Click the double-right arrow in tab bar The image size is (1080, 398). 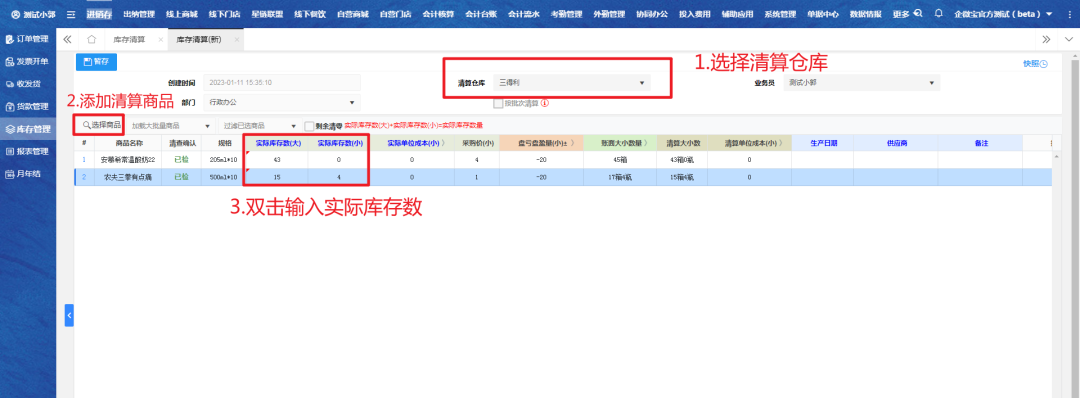pyautogui.click(x=1046, y=39)
